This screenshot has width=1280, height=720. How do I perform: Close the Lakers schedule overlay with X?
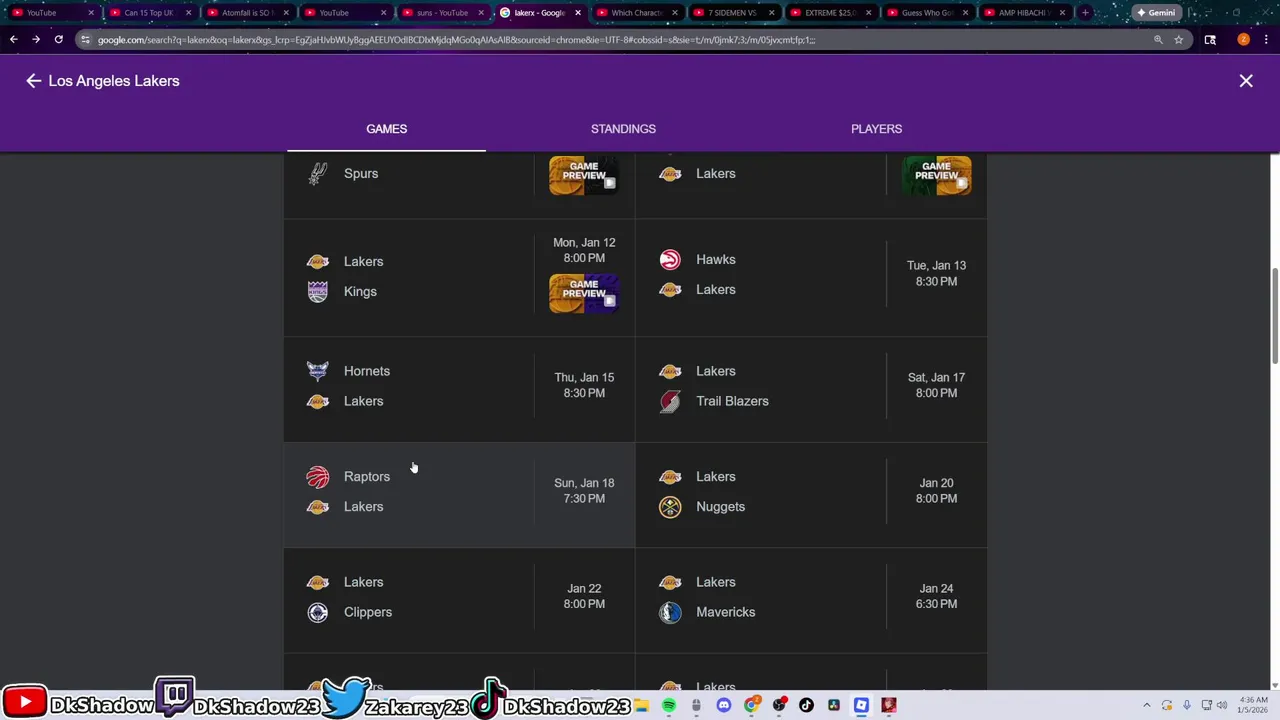tap(1246, 81)
